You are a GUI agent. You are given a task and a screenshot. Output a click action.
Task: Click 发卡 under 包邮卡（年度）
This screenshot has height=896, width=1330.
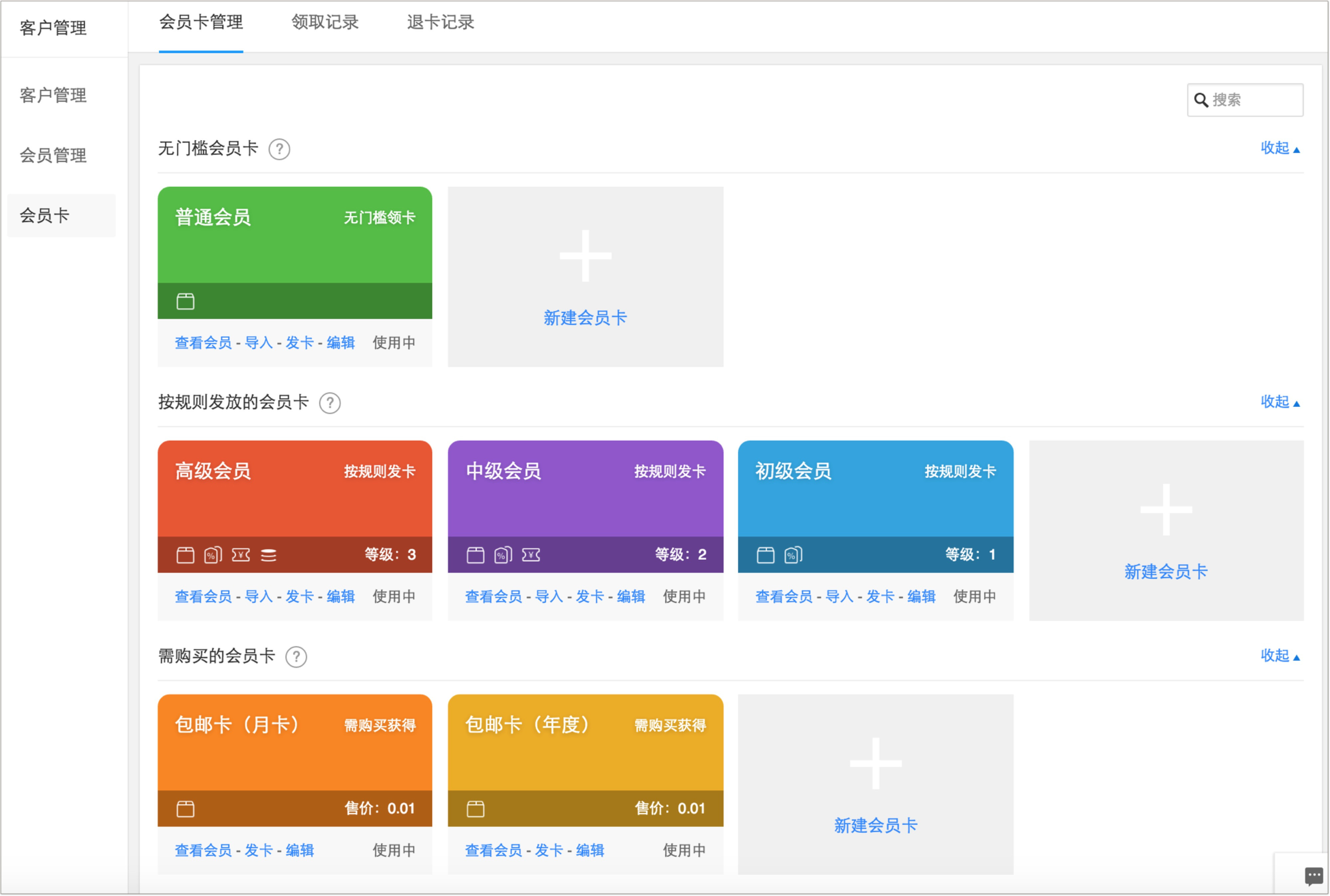(x=549, y=850)
